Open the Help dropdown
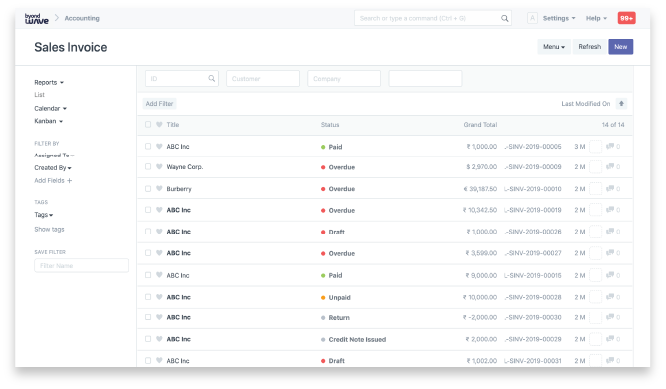666x389 pixels. tap(596, 18)
